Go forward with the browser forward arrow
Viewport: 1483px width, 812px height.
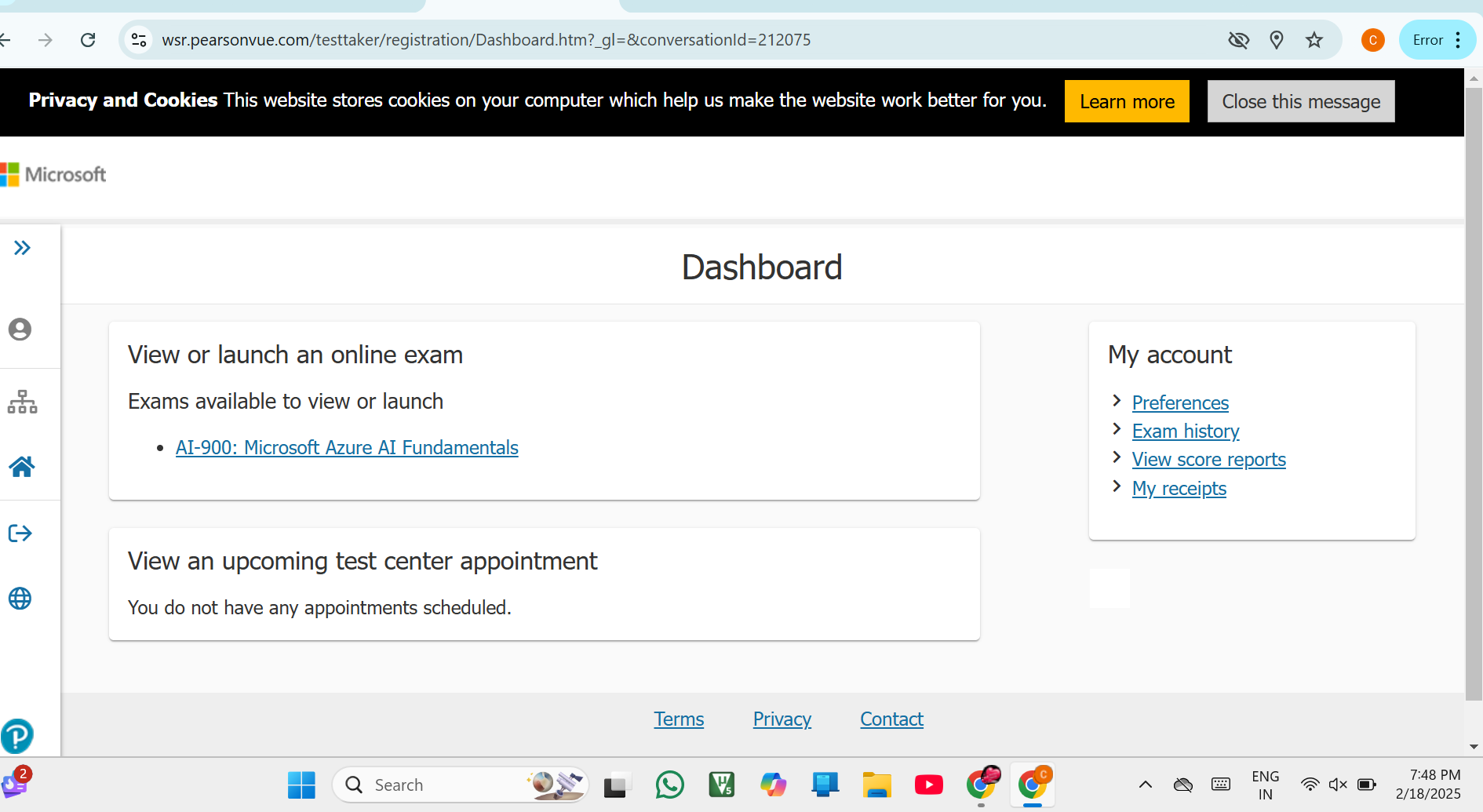46,40
